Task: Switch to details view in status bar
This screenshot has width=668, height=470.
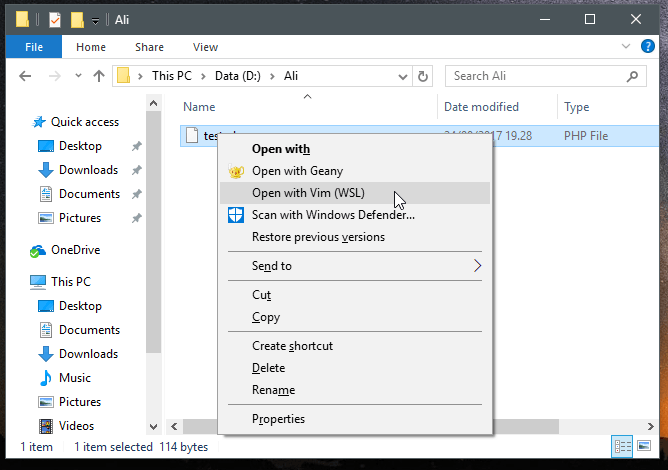Action: [622, 446]
